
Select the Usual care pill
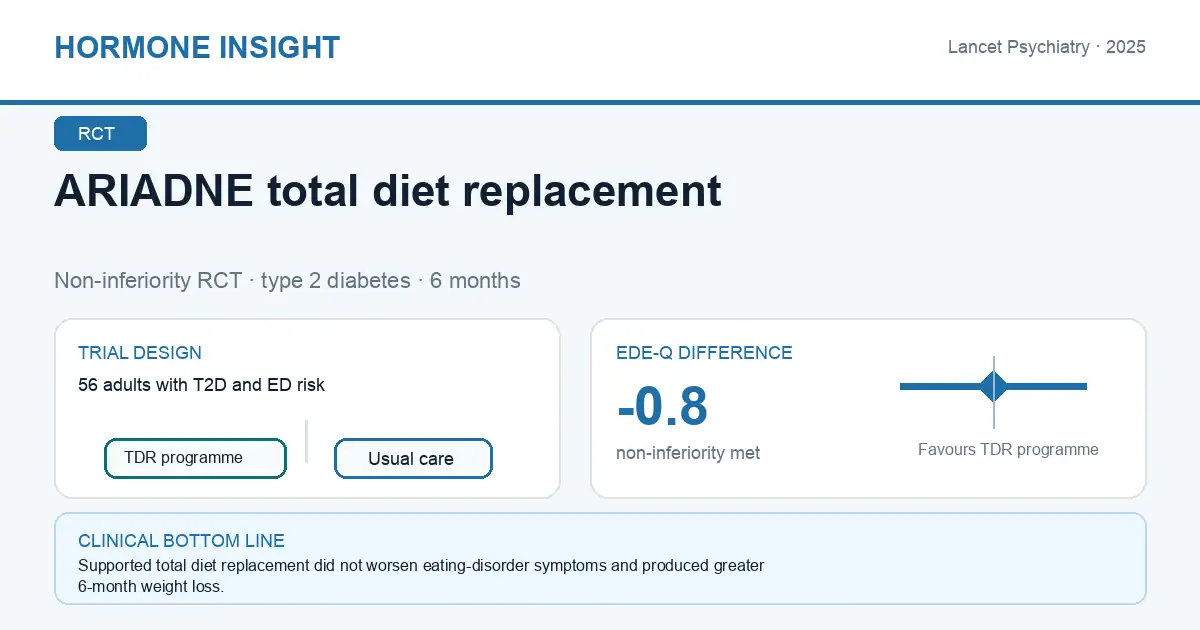tap(413, 459)
